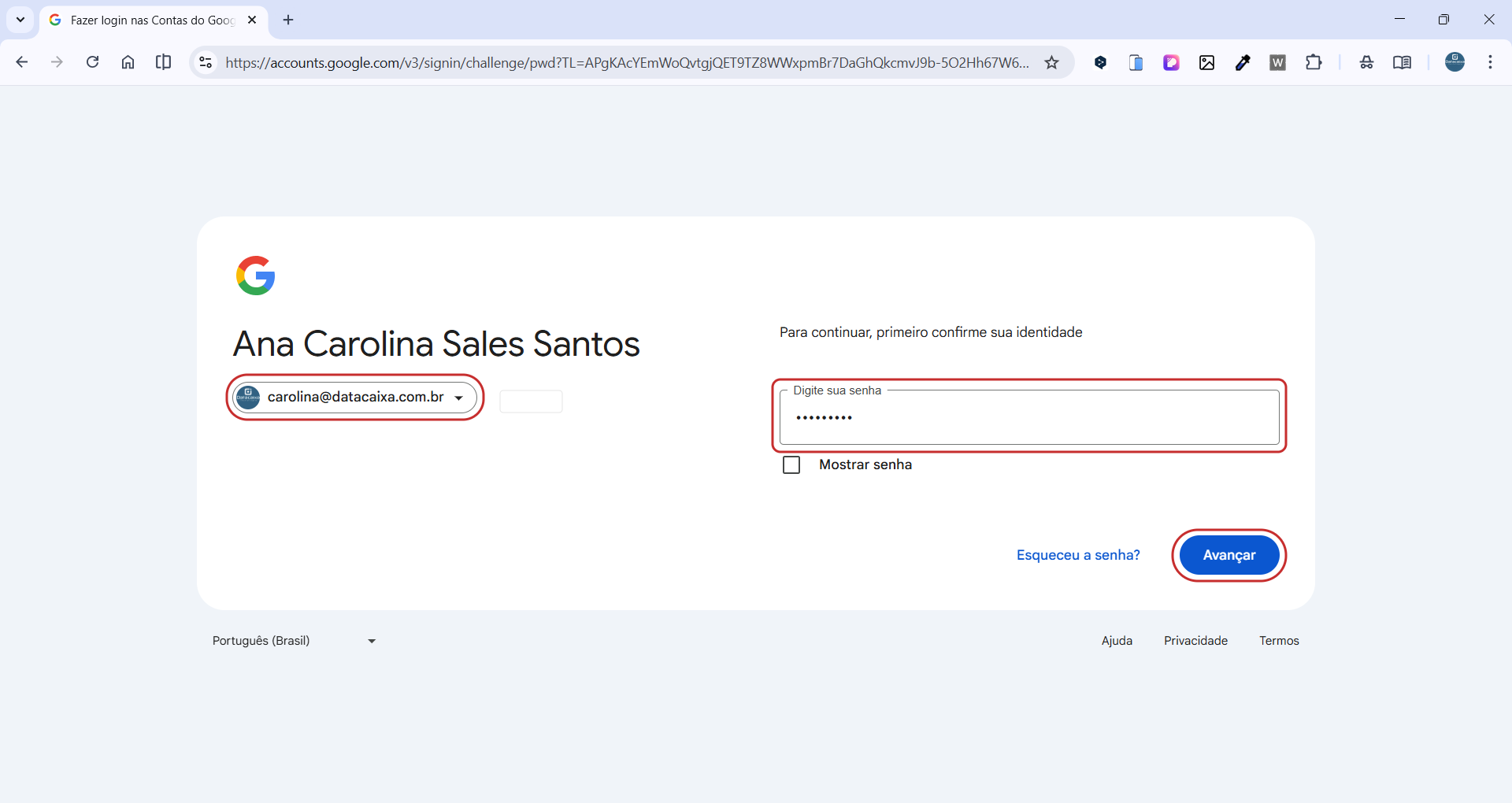
Task: Open a new browser tab
Action: coord(288,20)
